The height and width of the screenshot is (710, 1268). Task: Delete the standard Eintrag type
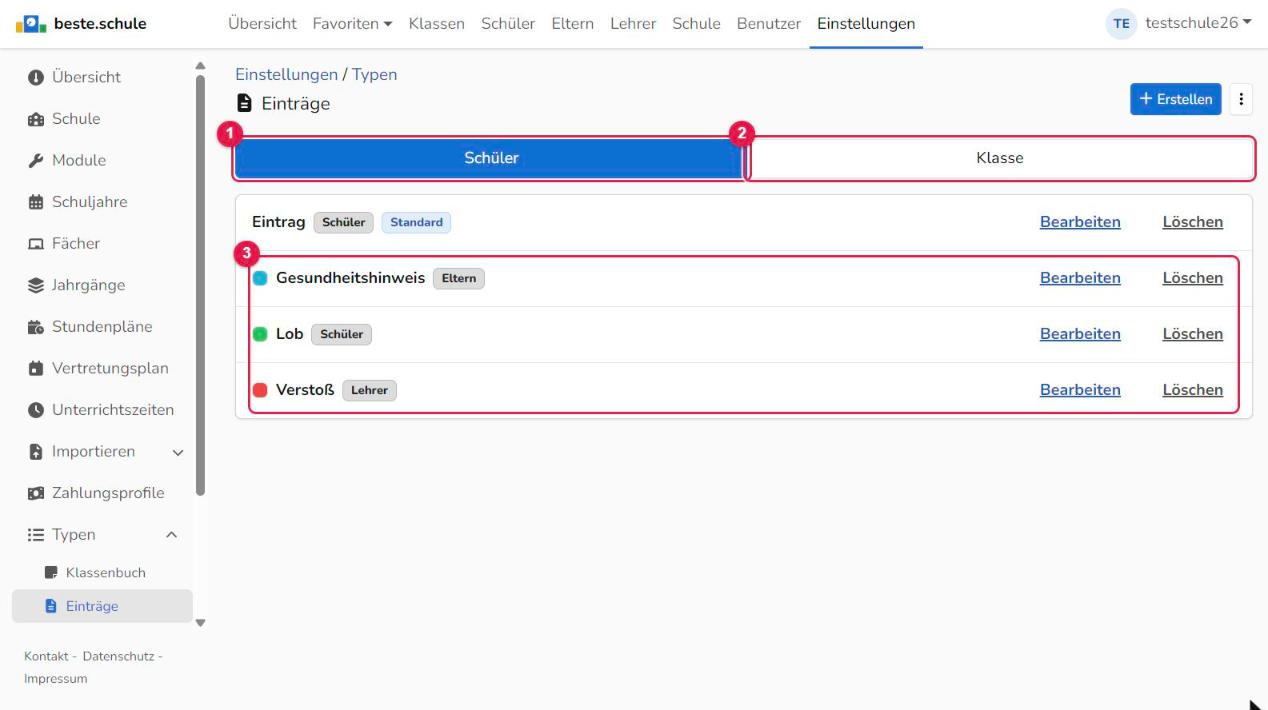[1192, 222]
